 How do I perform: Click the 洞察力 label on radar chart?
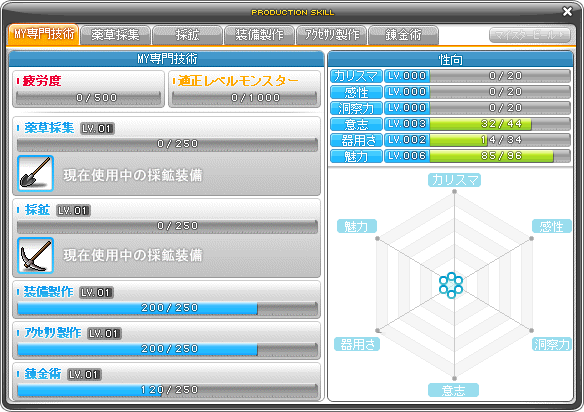coord(552,344)
